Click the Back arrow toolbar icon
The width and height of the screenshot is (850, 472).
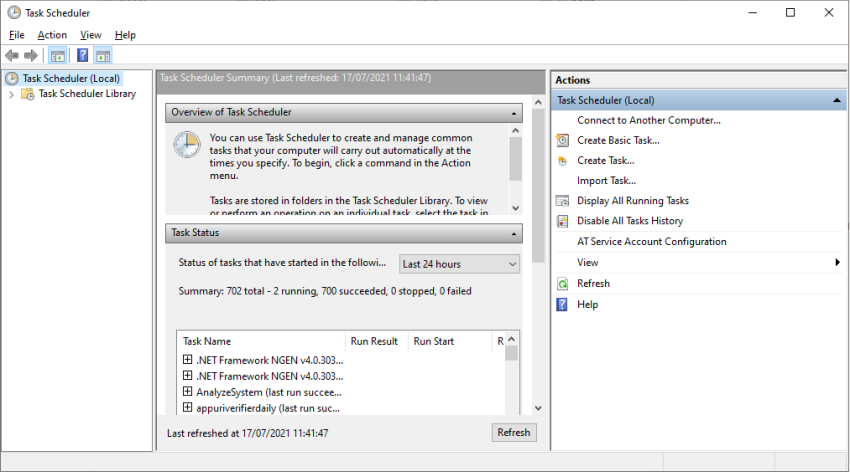pyautogui.click(x=12, y=55)
